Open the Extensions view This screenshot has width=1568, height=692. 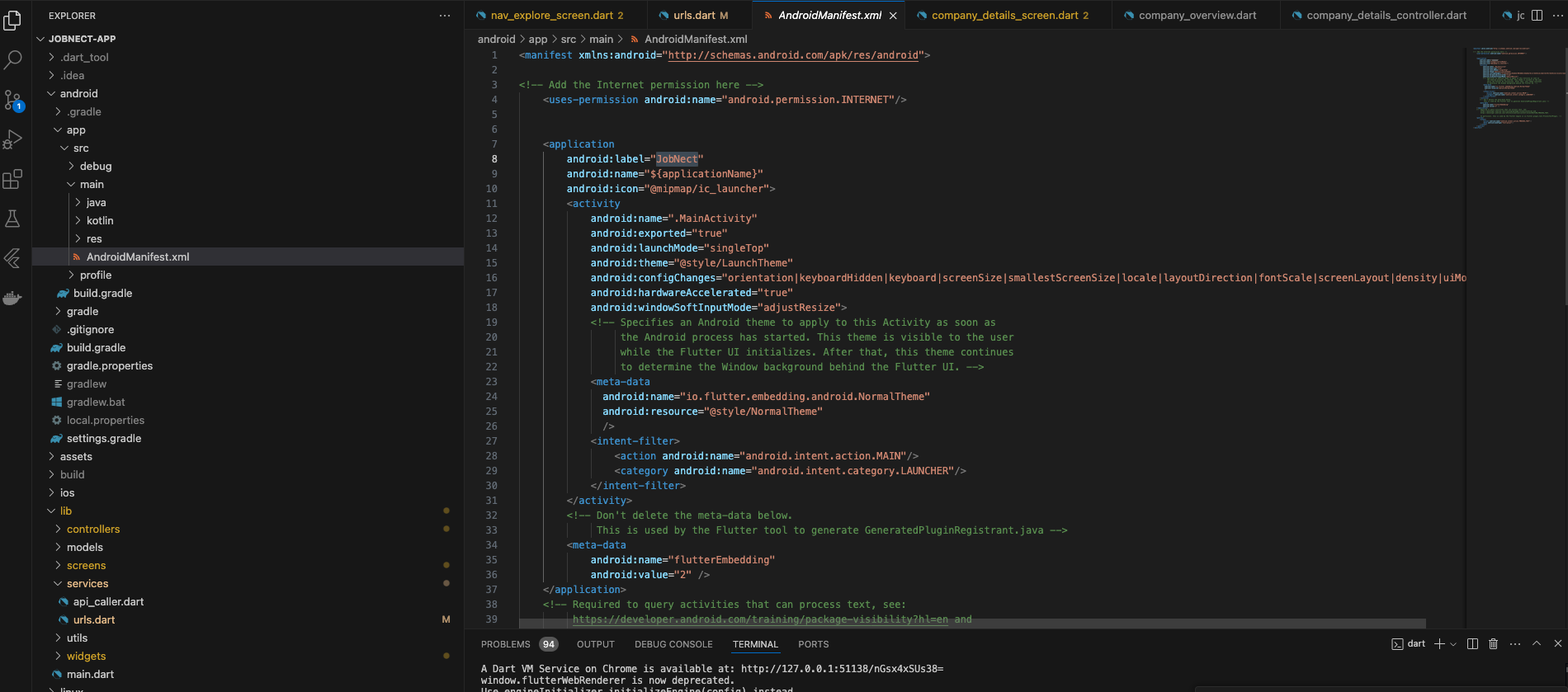(x=13, y=179)
